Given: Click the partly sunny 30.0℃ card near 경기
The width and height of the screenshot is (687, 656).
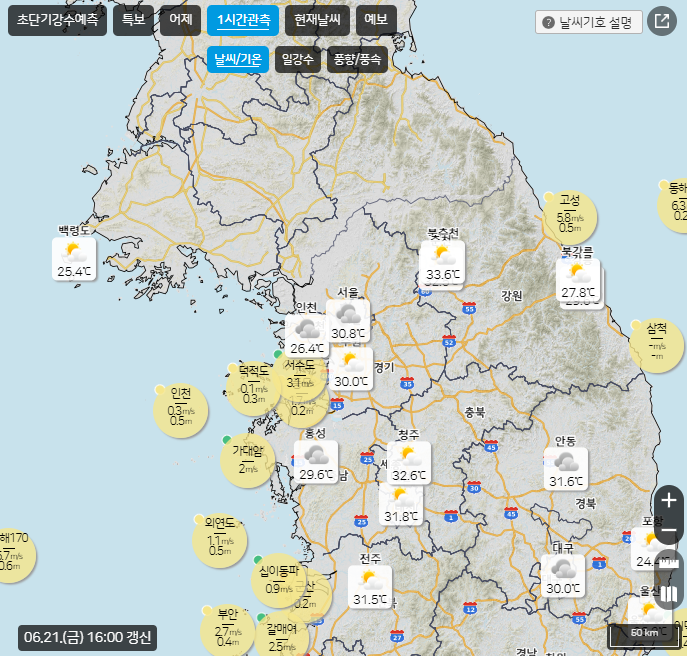Looking at the screenshot, I should tap(351, 369).
